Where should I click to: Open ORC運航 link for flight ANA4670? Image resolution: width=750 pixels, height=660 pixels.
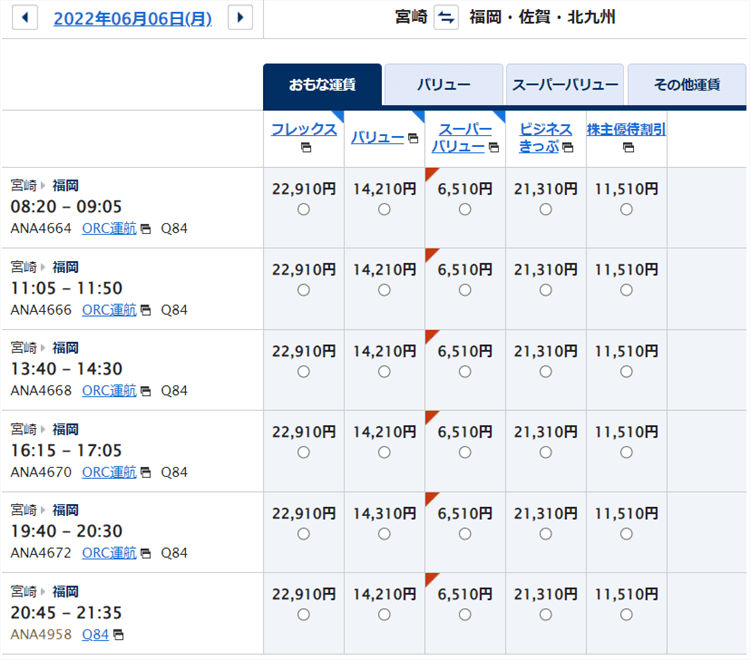(109, 472)
